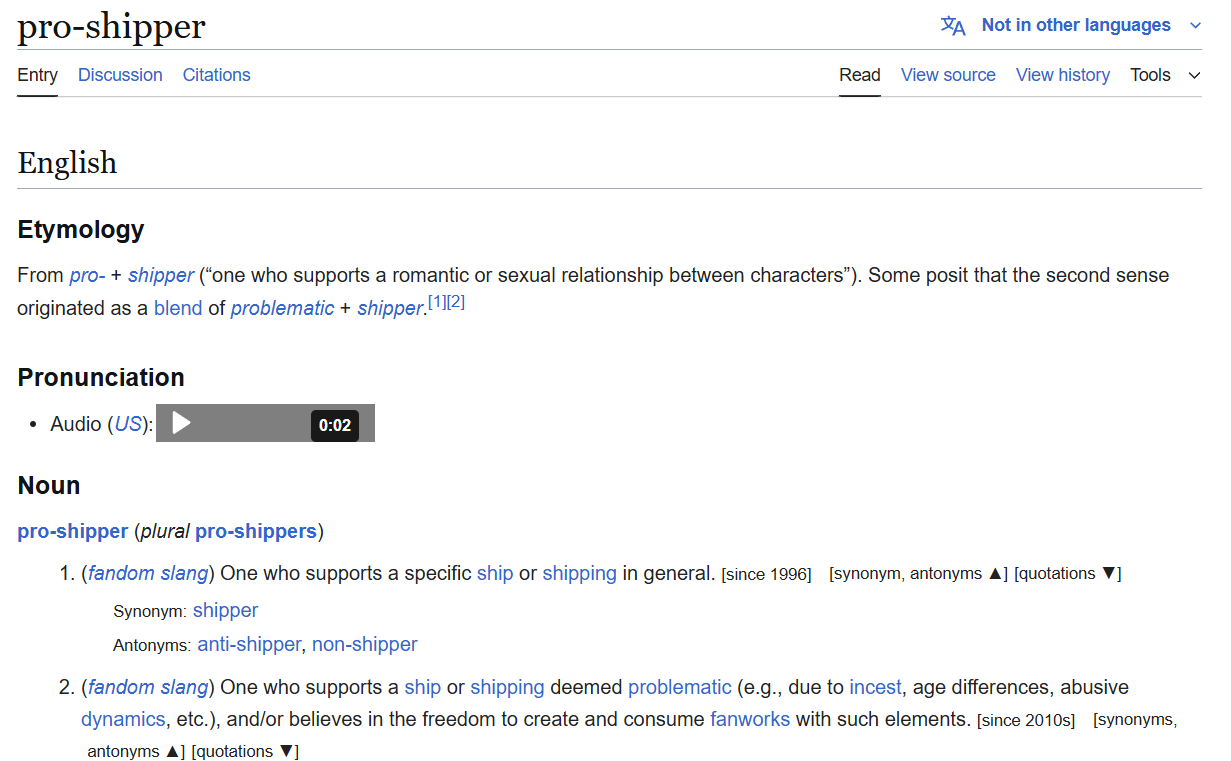The height and width of the screenshot is (761, 1231).
Task: Open the shipping link in definition 1
Action: [579, 574]
